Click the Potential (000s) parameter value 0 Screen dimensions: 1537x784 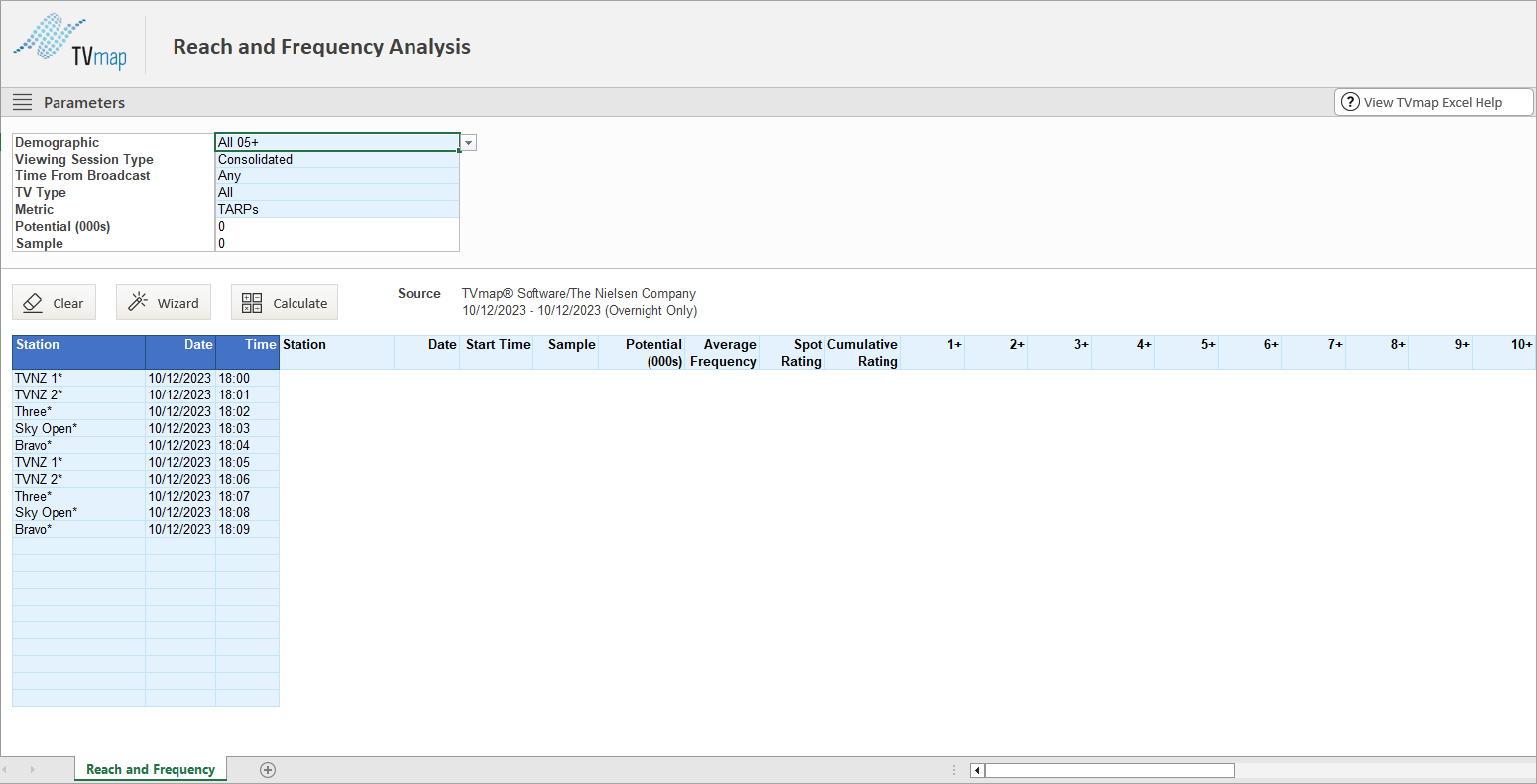[337, 226]
